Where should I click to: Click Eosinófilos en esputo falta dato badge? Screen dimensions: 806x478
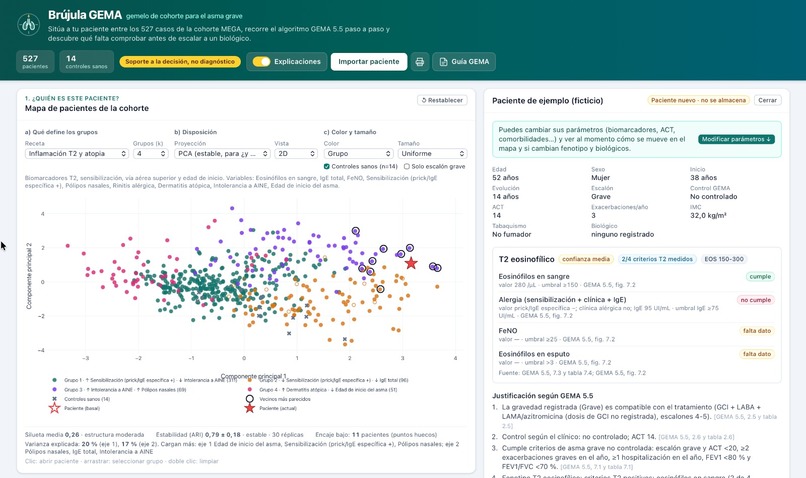(x=757, y=354)
